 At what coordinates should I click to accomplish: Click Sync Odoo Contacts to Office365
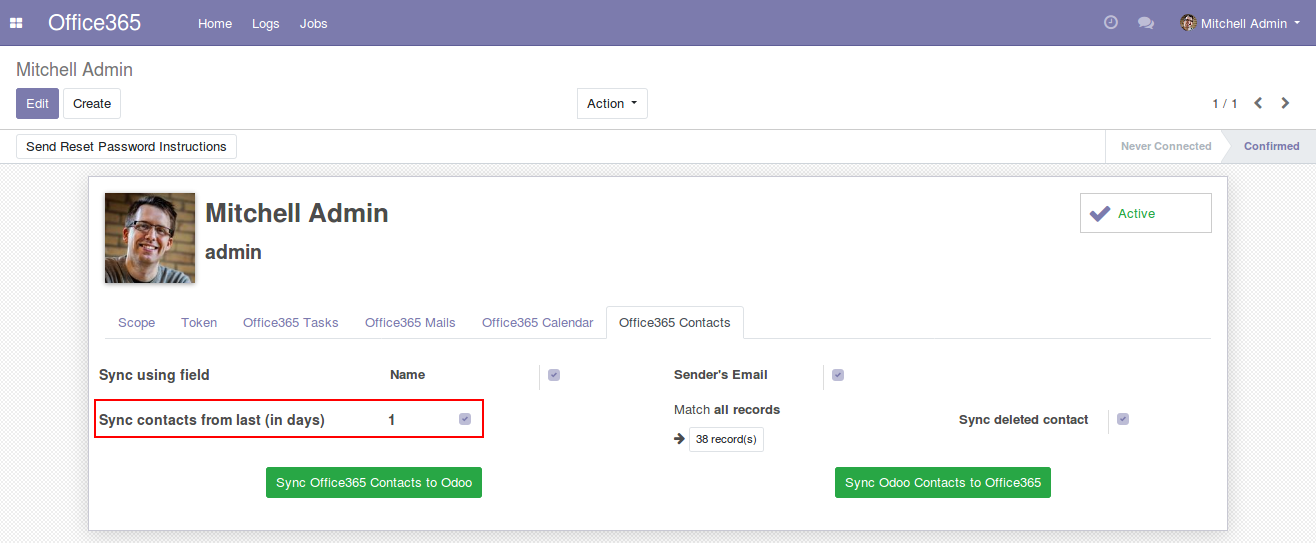pyautogui.click(x=942, y=482)
